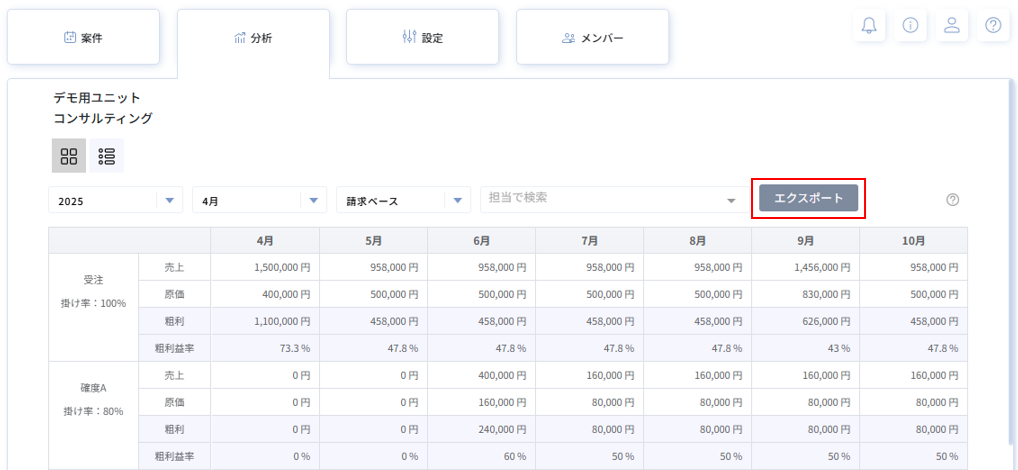Click the small help icon beside Export
The height and width of the screenshot is (470, 1018).
952,200
